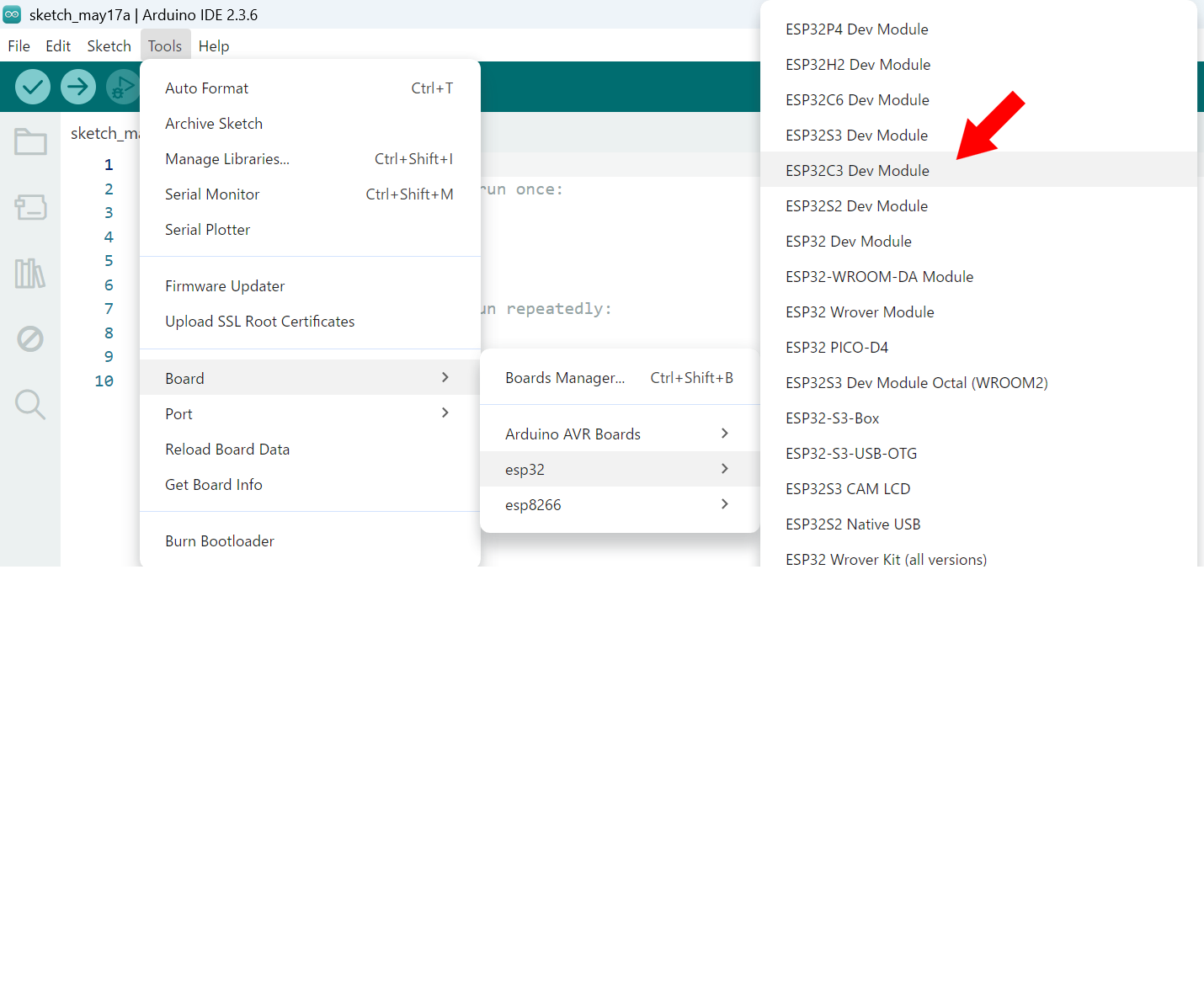Open the Library Manager sidebar icon

click(30, 273)
